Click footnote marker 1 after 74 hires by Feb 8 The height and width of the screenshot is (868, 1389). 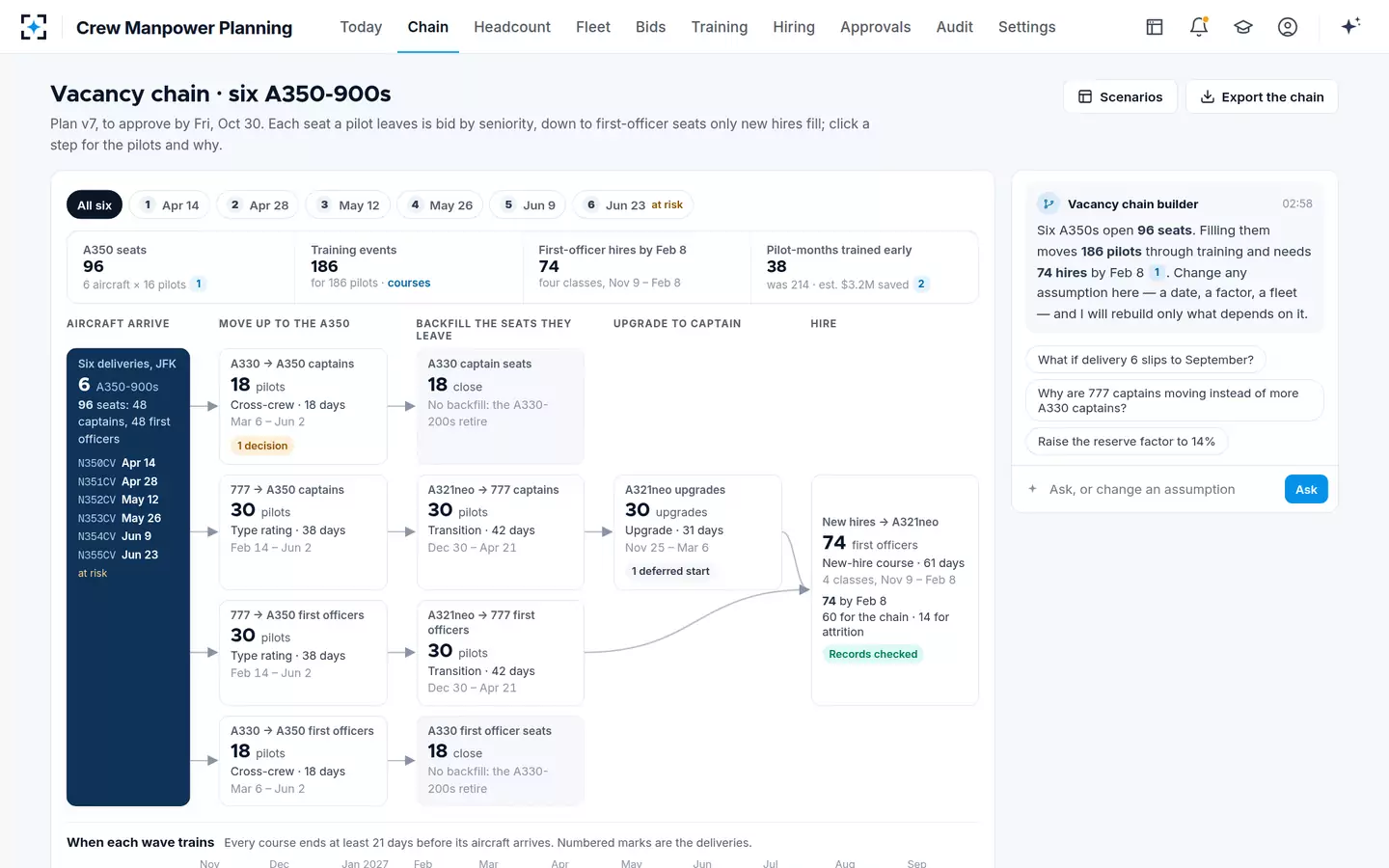tap(1157, 272)
